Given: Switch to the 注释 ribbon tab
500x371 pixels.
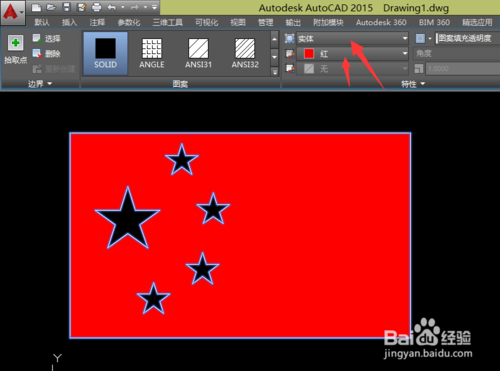Looking at the screenshot, I should point(97,22).
